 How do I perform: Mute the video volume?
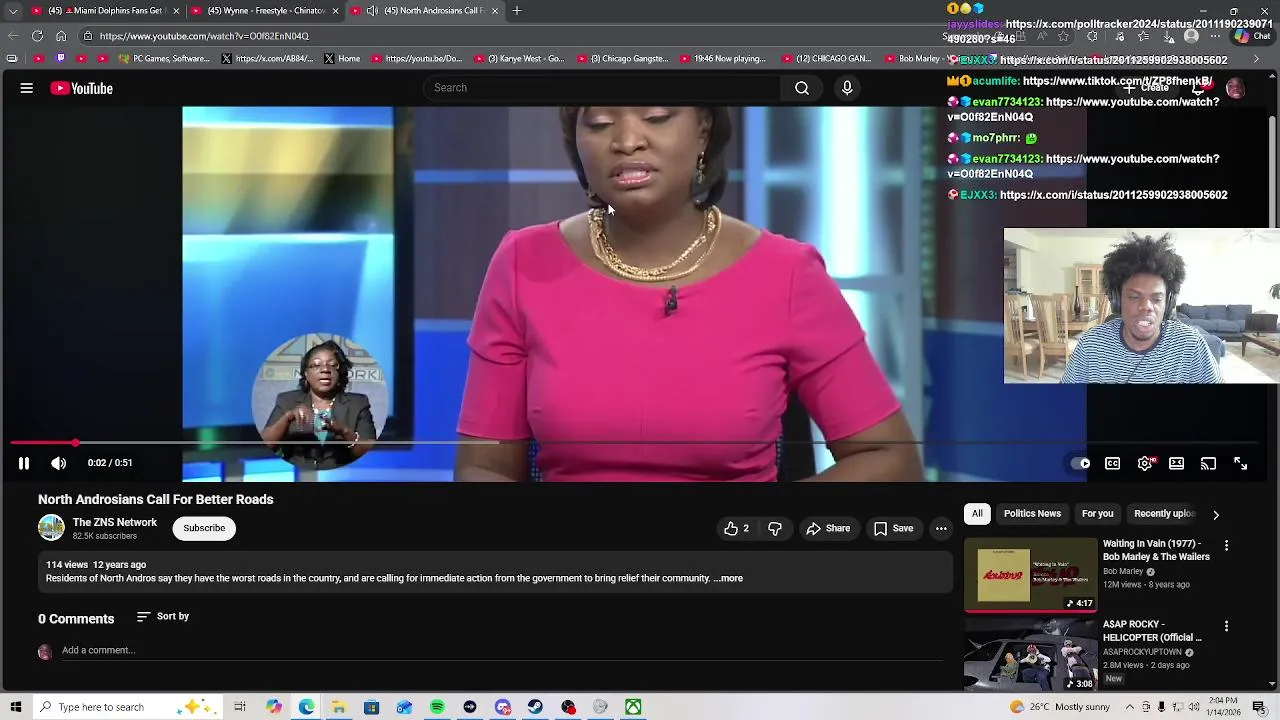59,463
